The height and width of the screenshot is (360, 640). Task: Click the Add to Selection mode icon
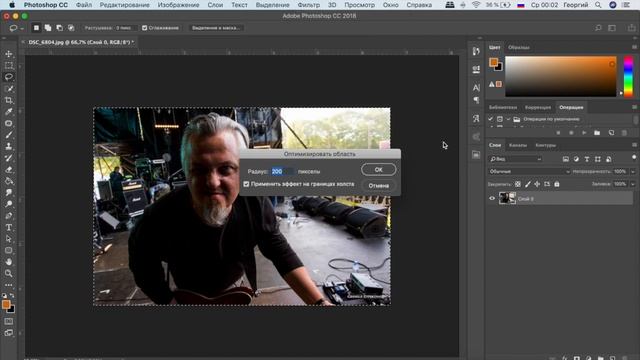[48, 28]
